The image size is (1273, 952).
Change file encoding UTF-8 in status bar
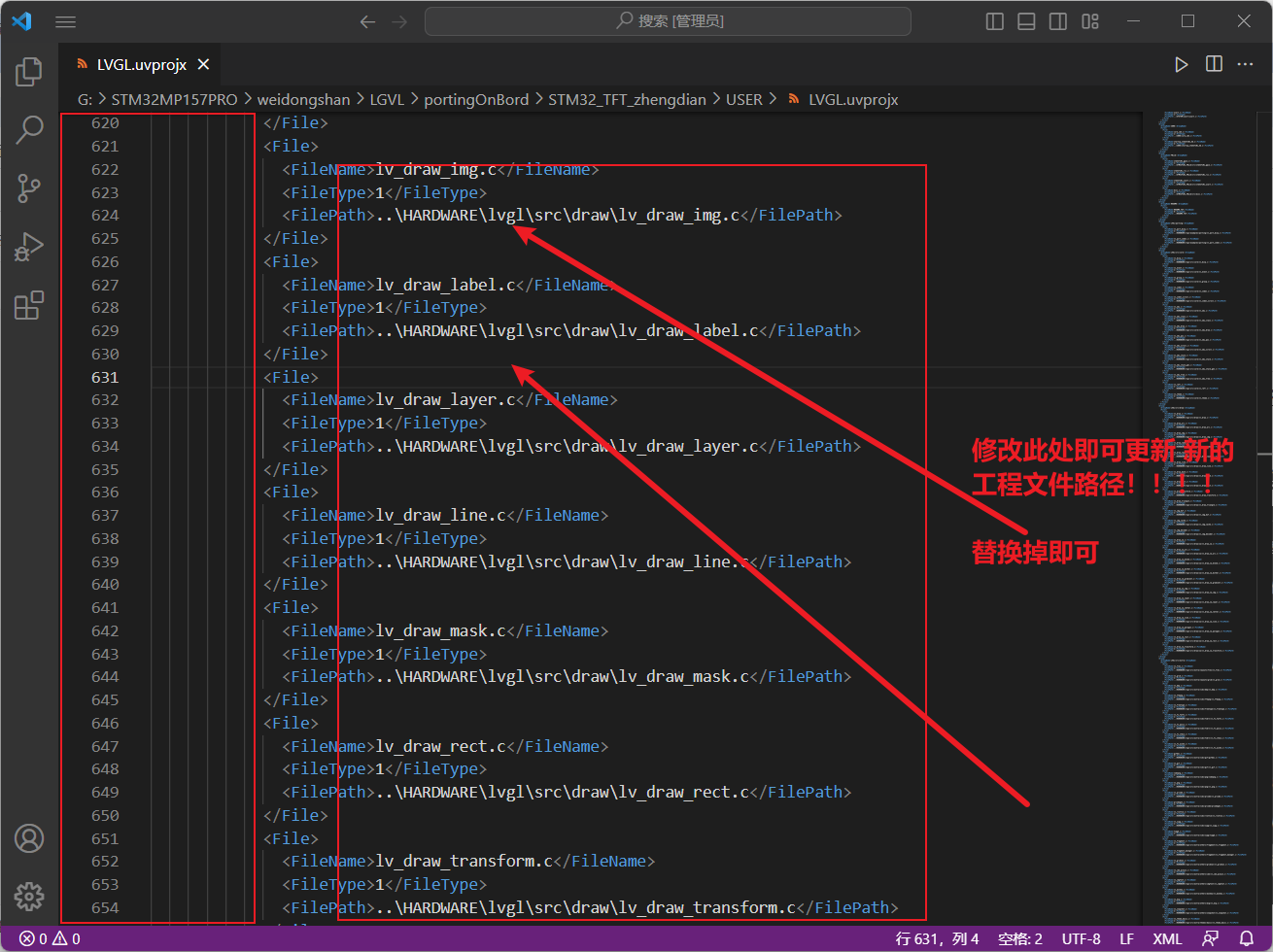1081,939
